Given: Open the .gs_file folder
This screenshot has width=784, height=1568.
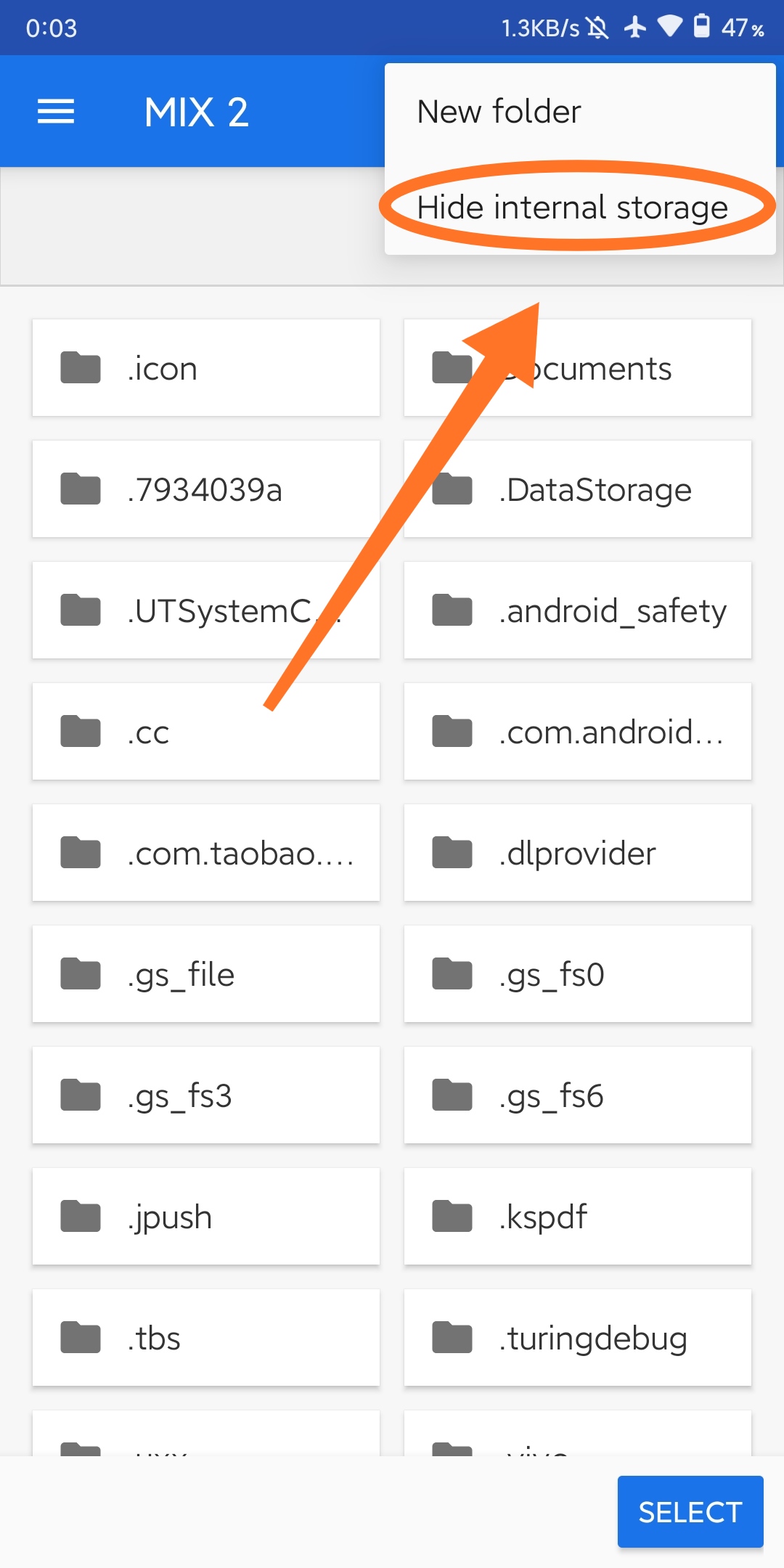Looking at the screenshot, I should tap(206, 974).
